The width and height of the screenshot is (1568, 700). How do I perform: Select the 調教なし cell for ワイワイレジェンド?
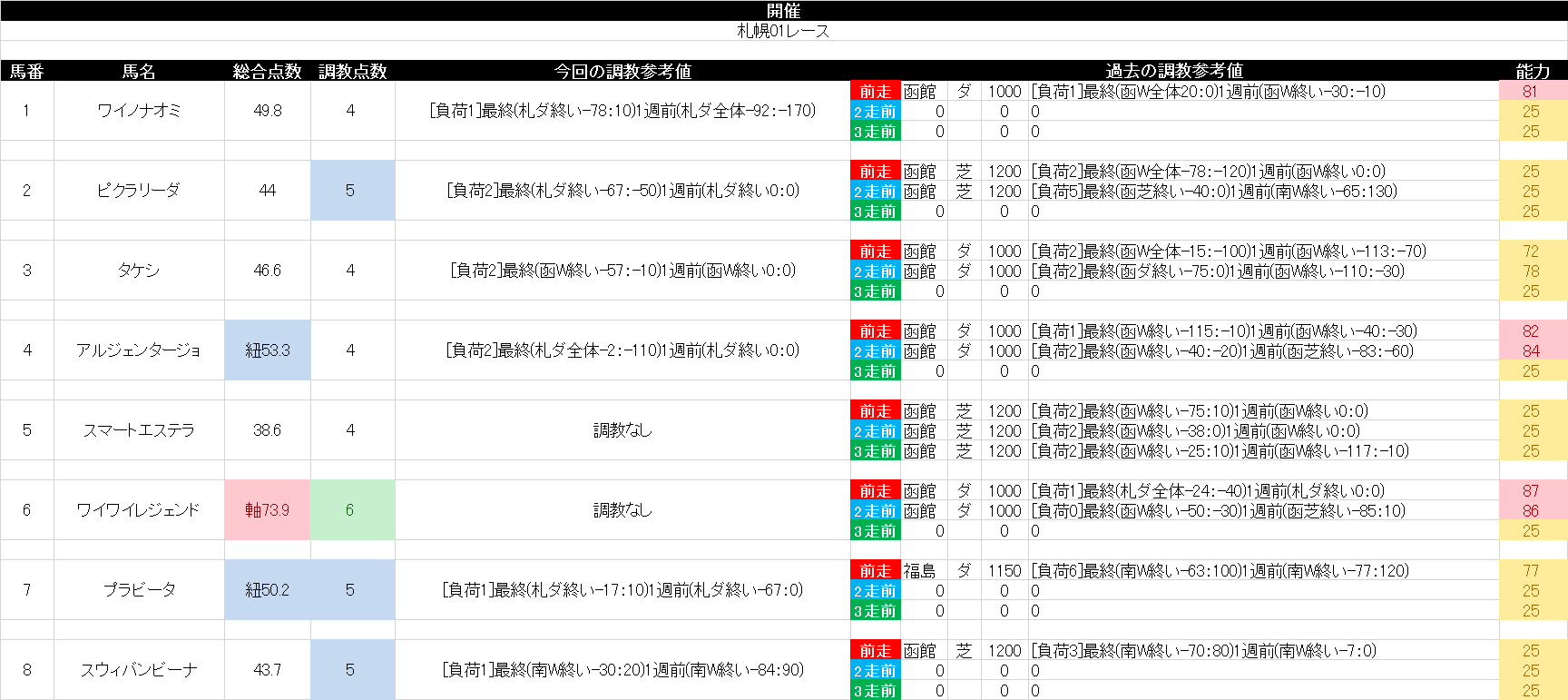(622, 510)
